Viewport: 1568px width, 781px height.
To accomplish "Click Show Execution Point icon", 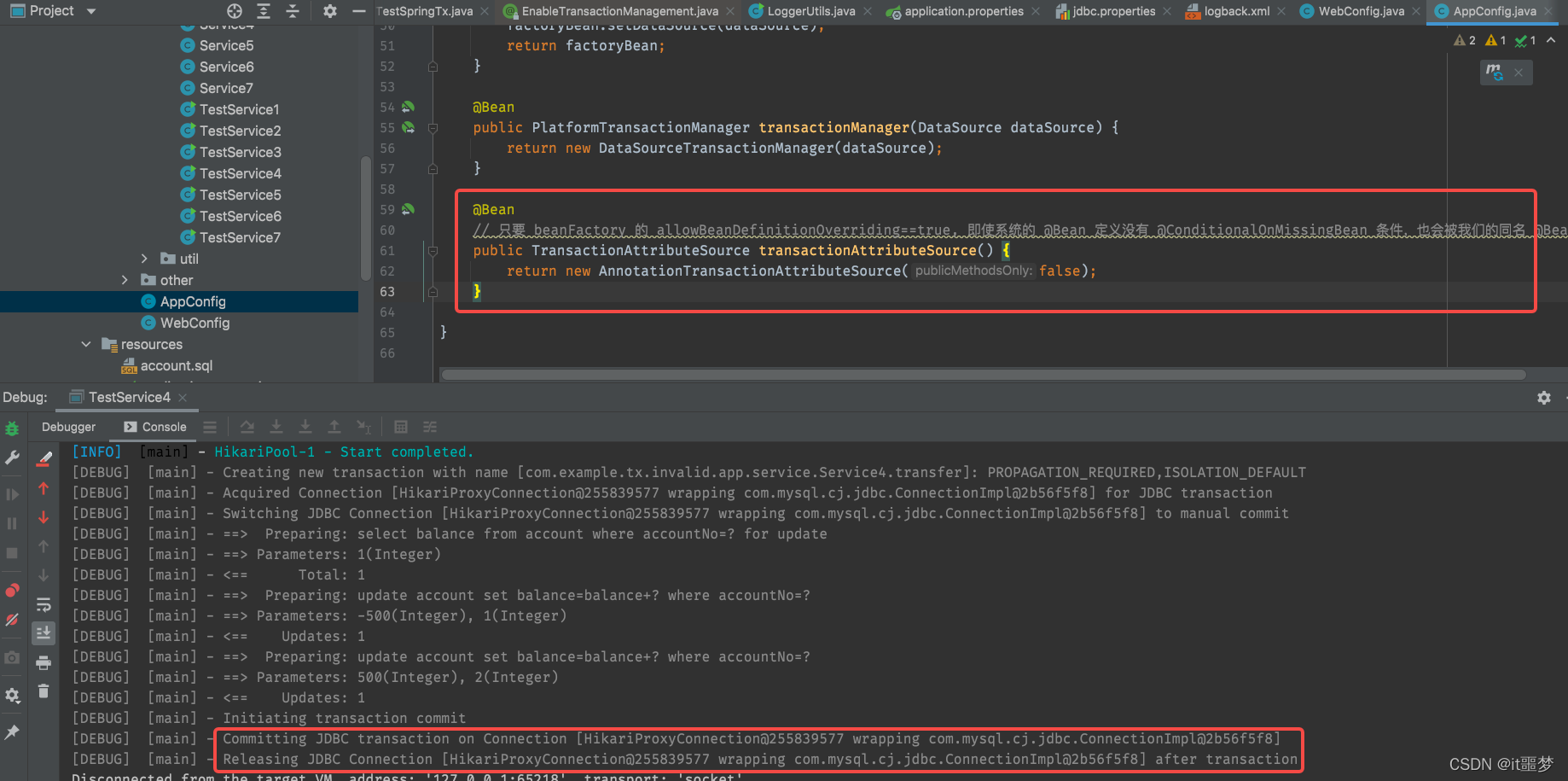I will tap(210, 427).
